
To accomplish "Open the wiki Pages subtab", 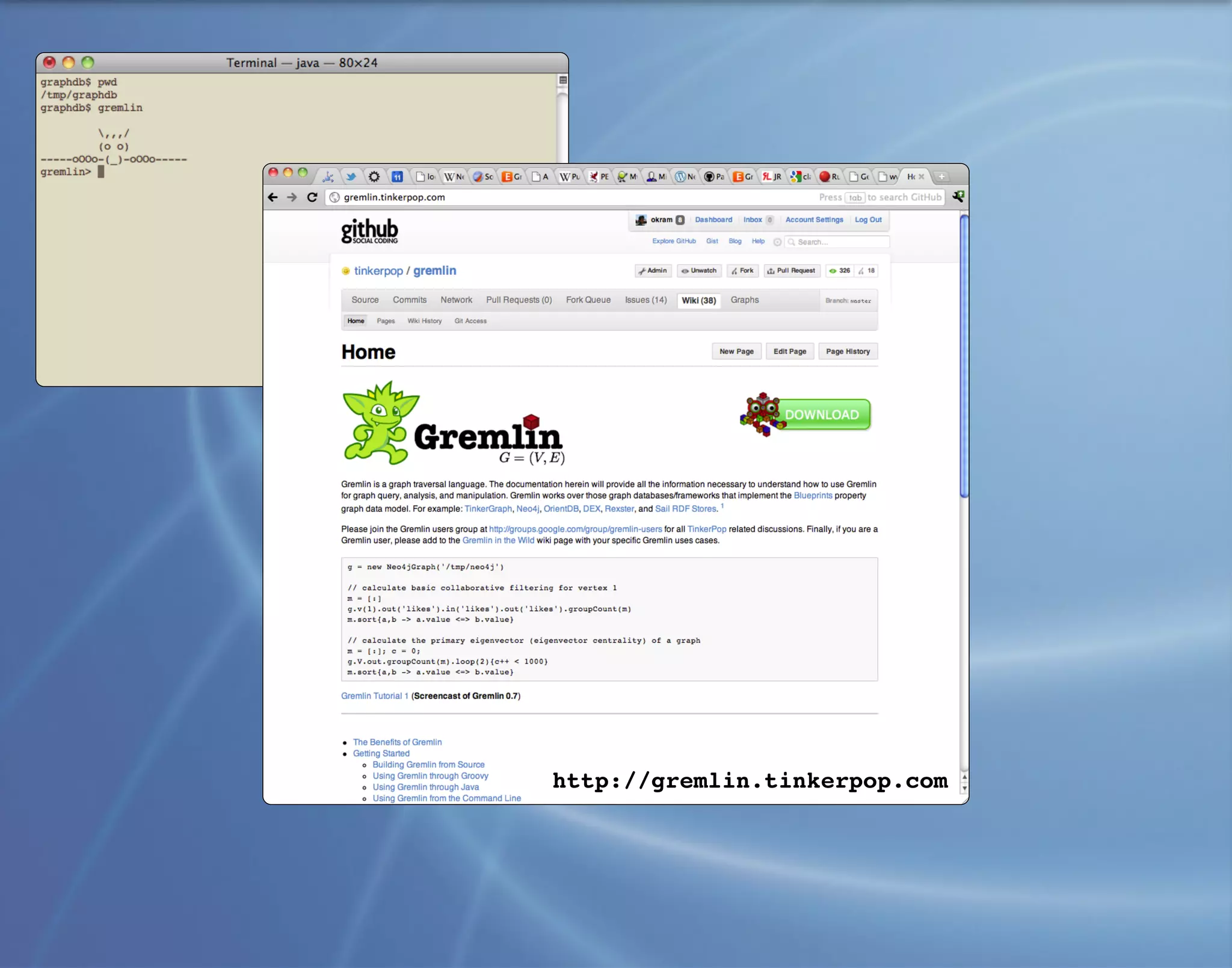I will [x=386, y=321].
